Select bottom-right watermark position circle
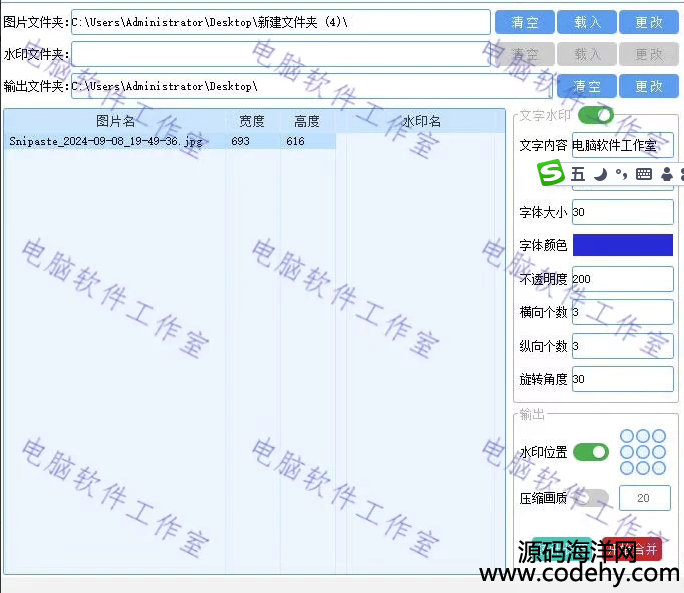Screen dimensions: 684x593 658,468
